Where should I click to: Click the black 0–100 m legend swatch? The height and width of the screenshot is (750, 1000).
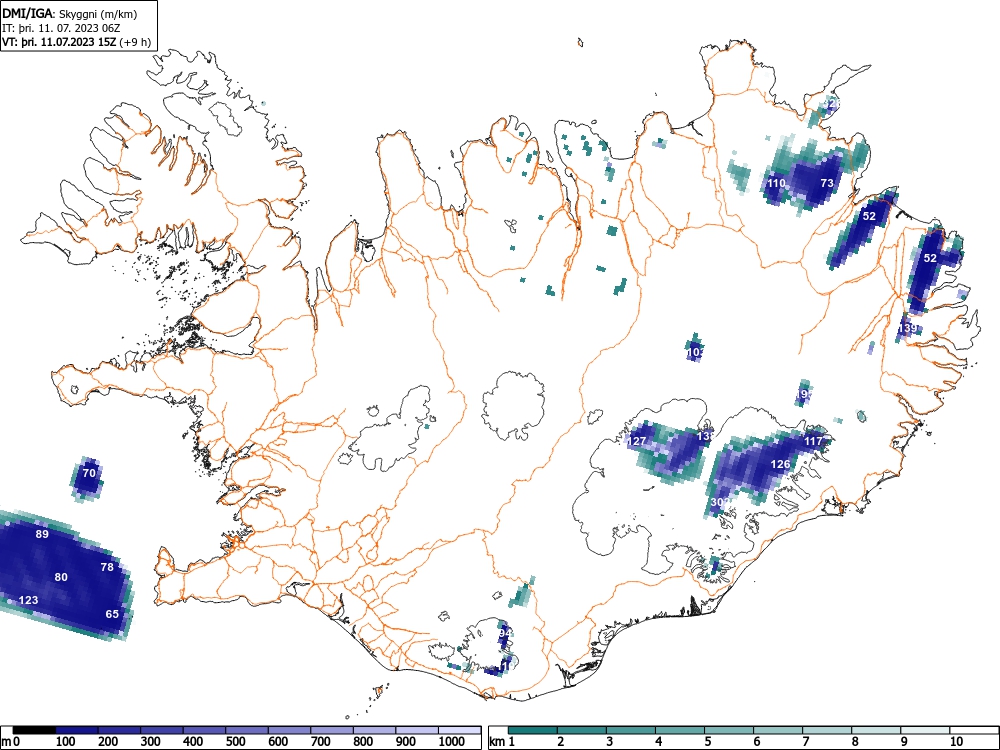point(34,730)
